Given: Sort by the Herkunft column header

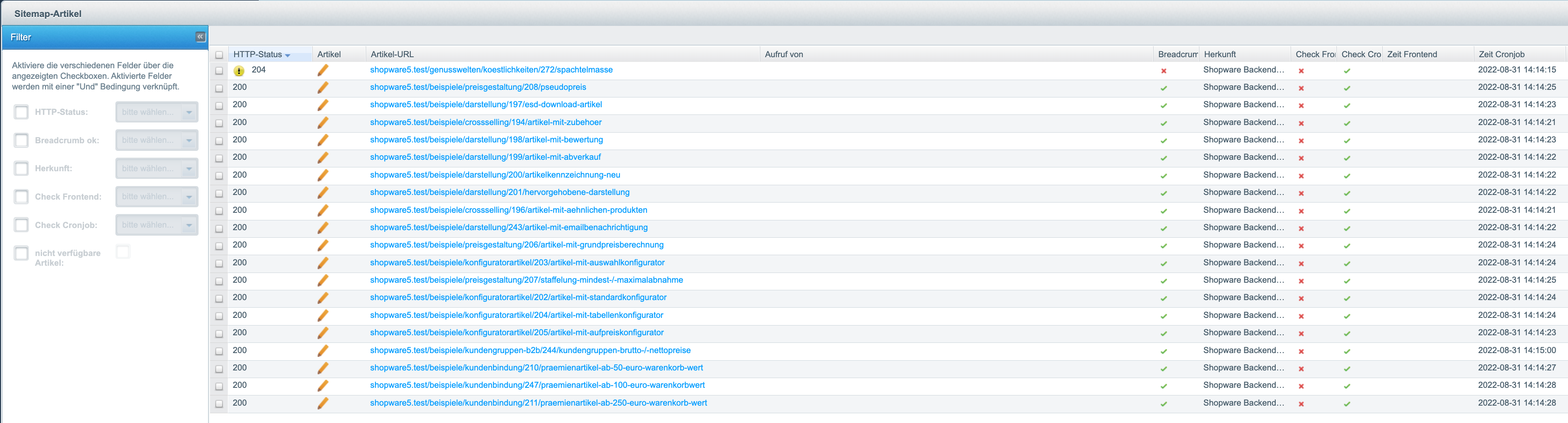Looking at the screenshot, I should click(x=1244, y=54).
